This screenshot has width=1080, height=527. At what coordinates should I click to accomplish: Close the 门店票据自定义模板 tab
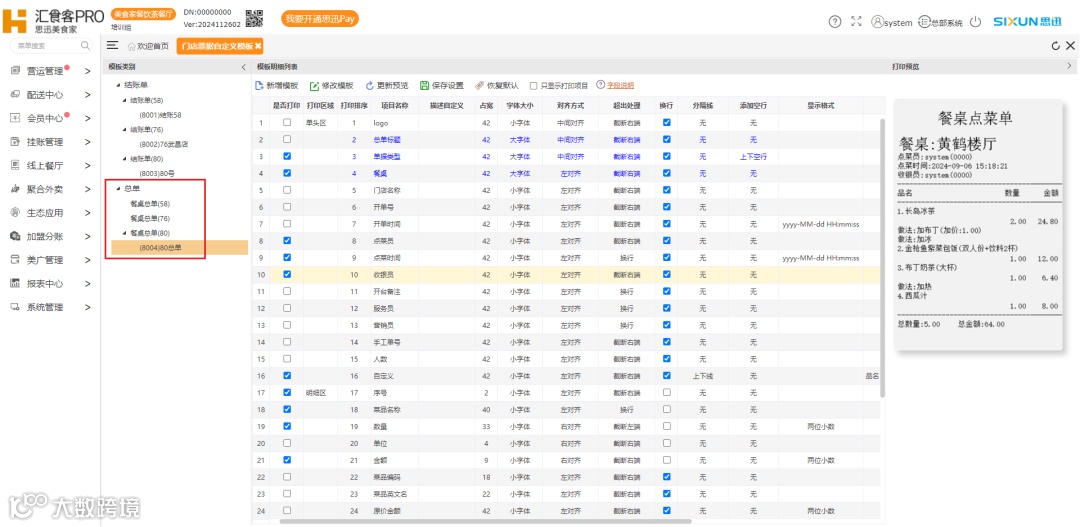click(x=258, y=46)
